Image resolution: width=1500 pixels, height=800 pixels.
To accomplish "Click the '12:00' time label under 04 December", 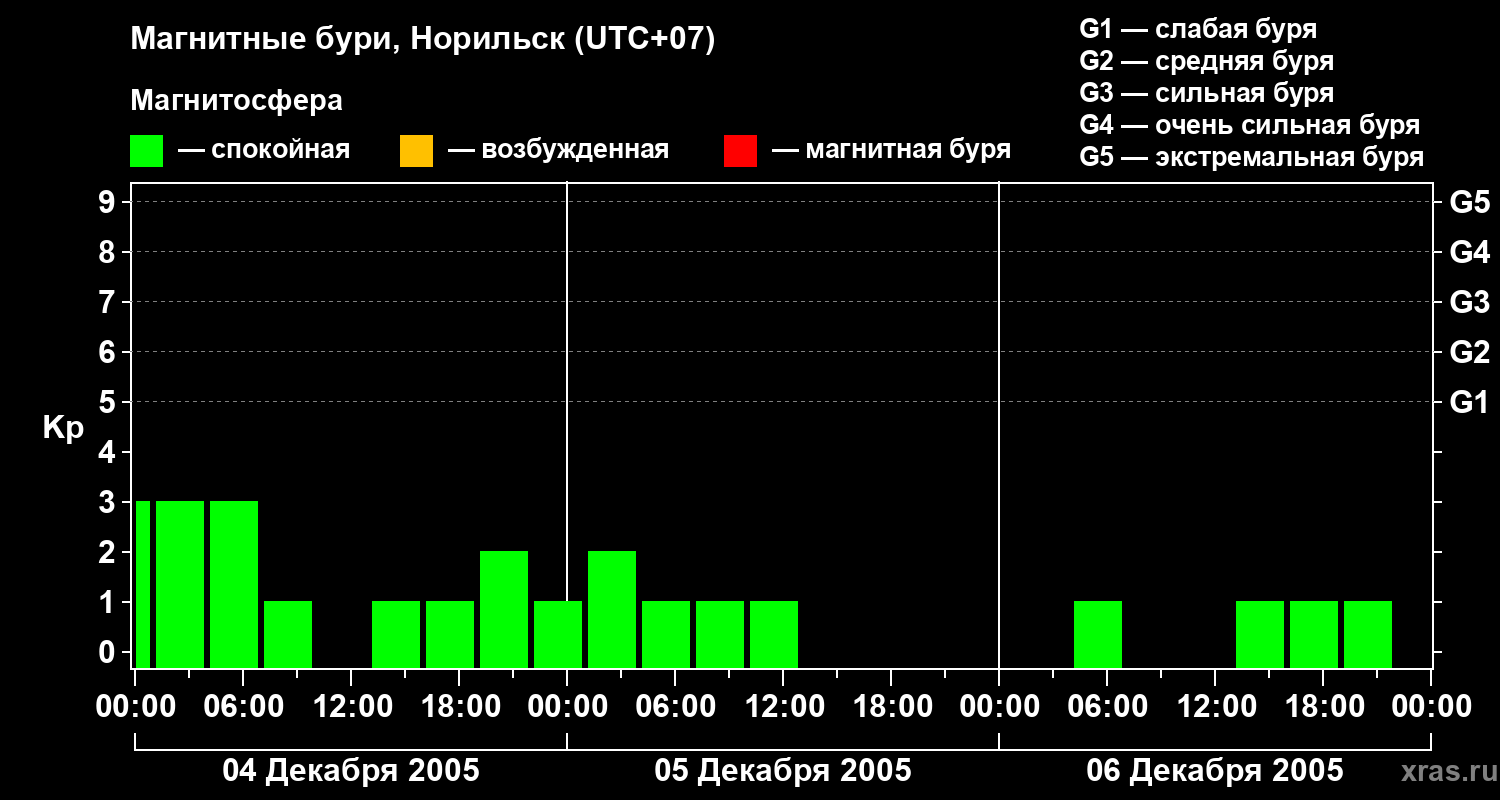I will pyautogui.click(x=351, y=707).
